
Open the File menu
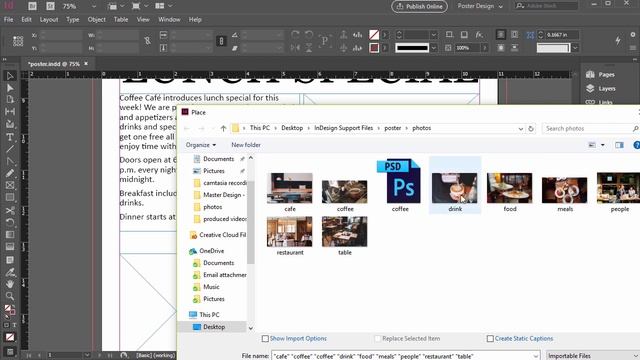[8, 20]
